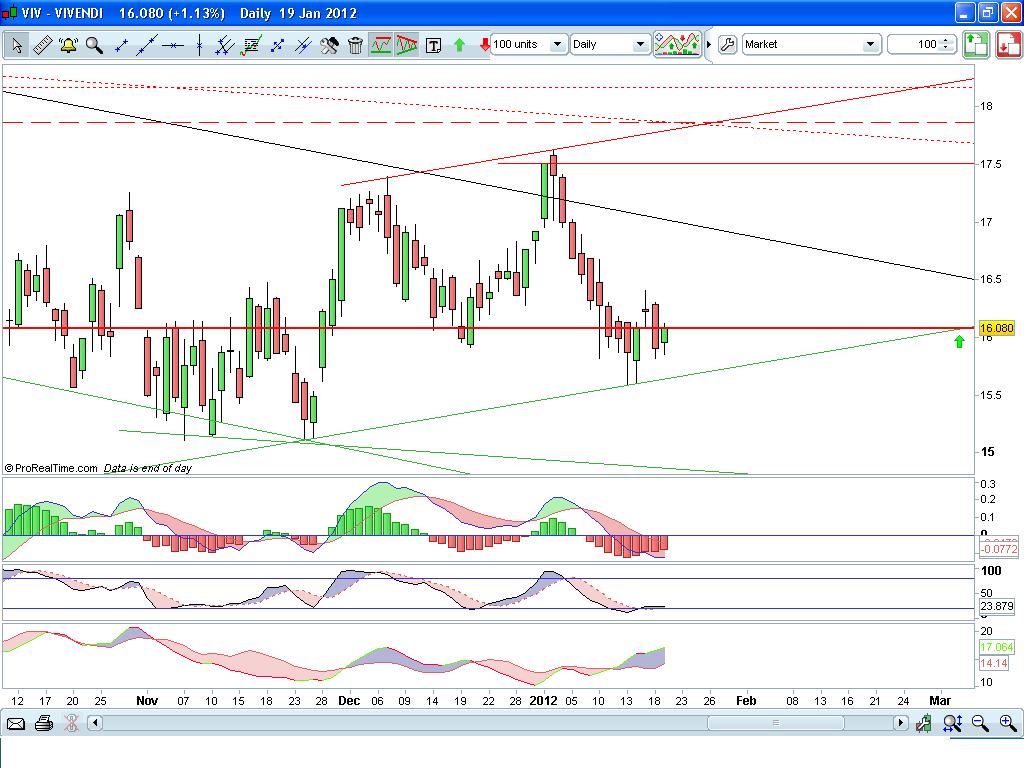Screen dimensions: 1024x768
Task: Click the MACD value label -0.0772
Action: click(999, 549)
